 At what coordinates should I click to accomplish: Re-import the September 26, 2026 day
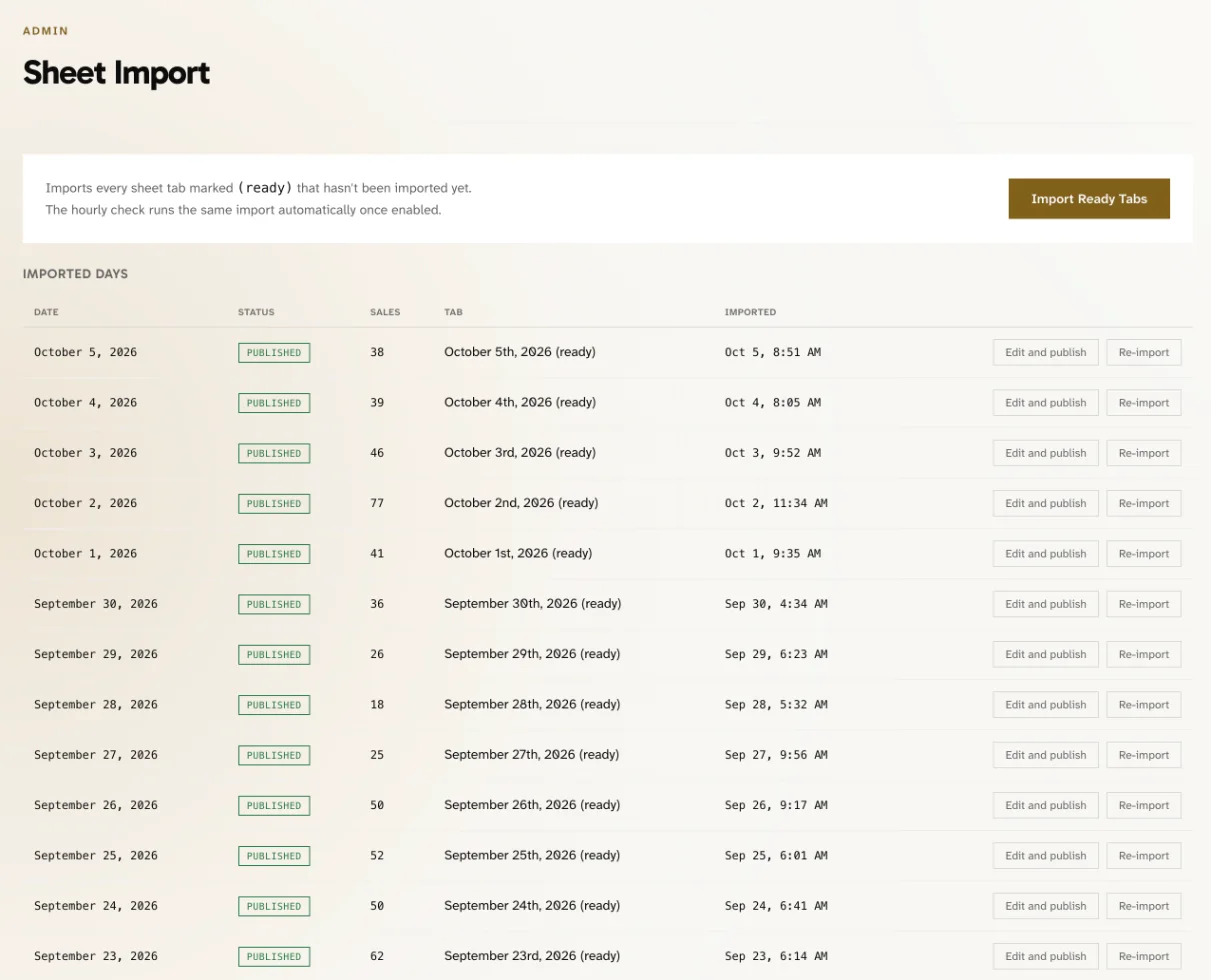pyautogui.click(x=1143, y=805)
